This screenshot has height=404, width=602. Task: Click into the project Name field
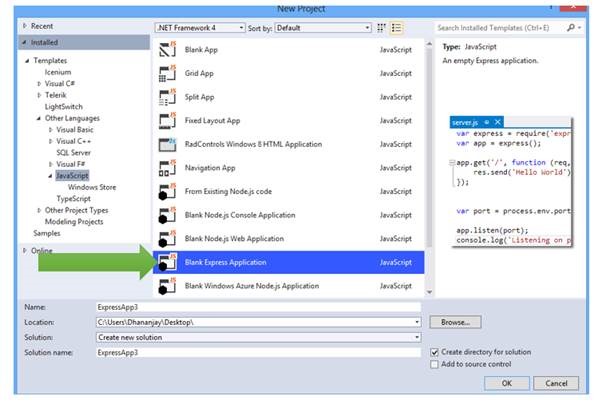[x=258, y=307]
